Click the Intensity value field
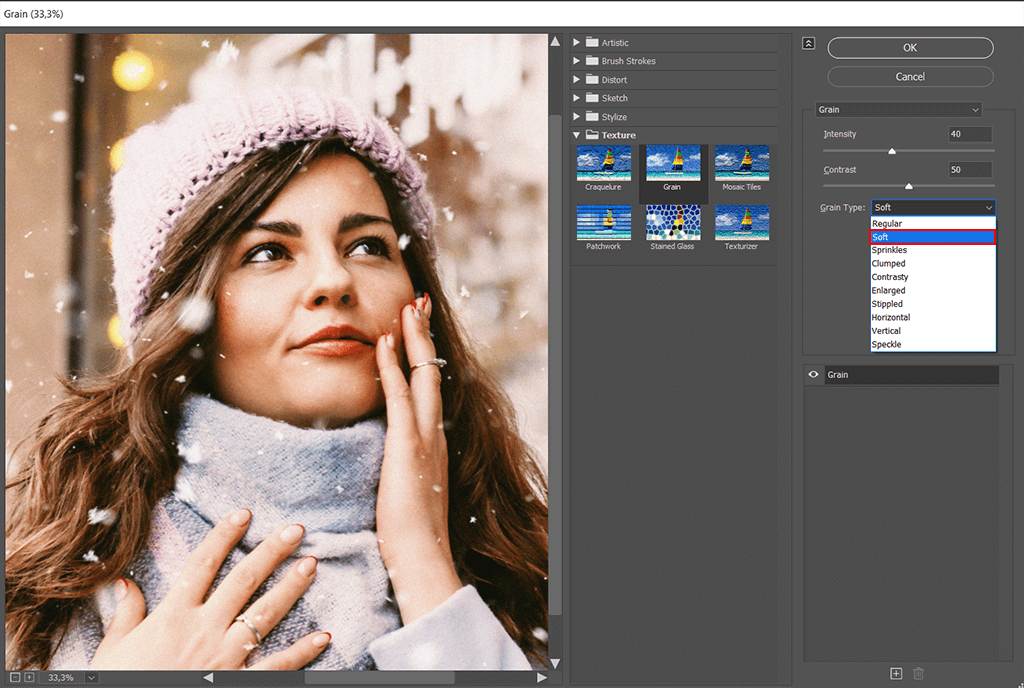Screen dimensions: 1024x688 click(970, 134)
